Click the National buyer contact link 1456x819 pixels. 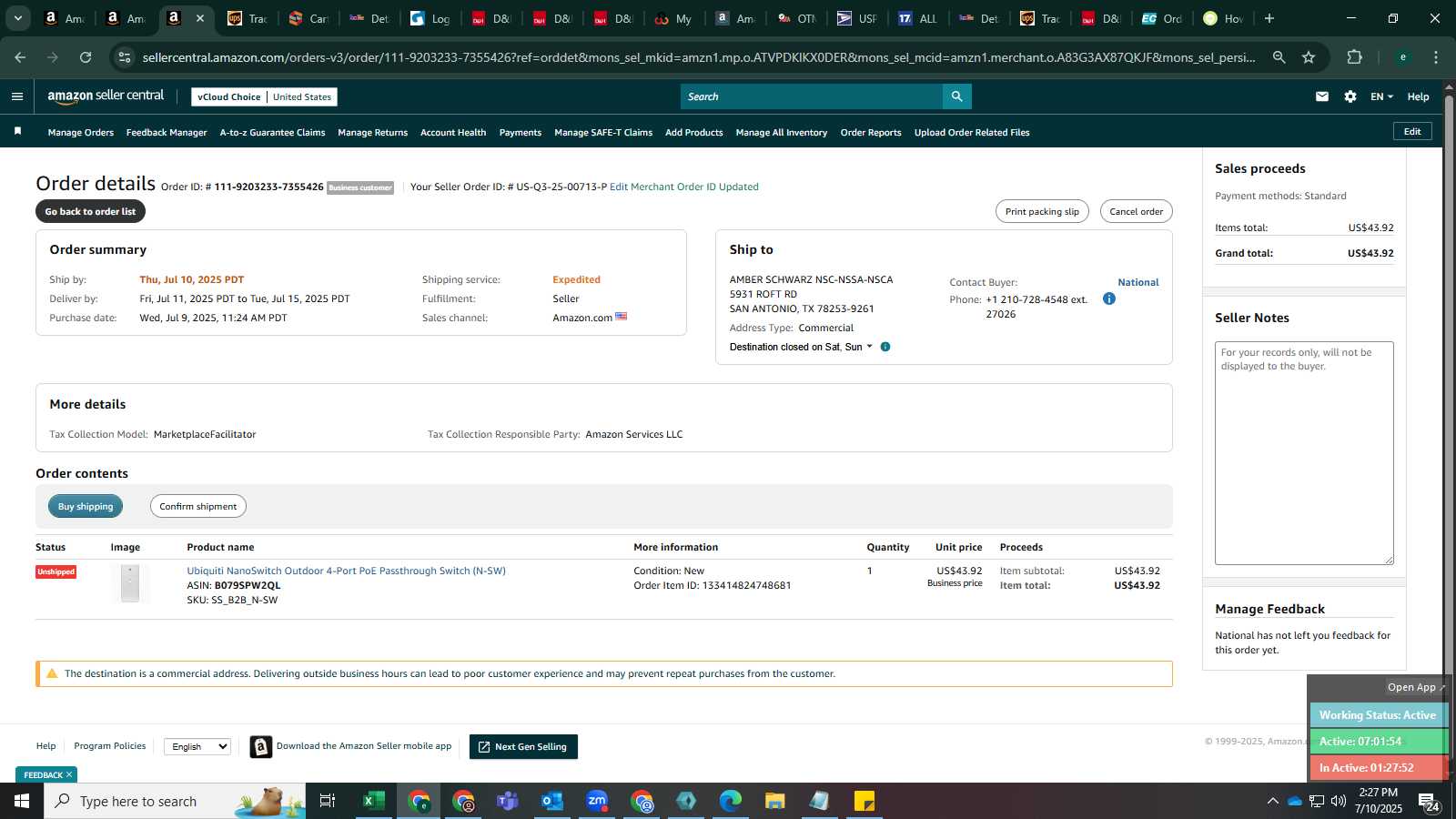[1138, 282]
